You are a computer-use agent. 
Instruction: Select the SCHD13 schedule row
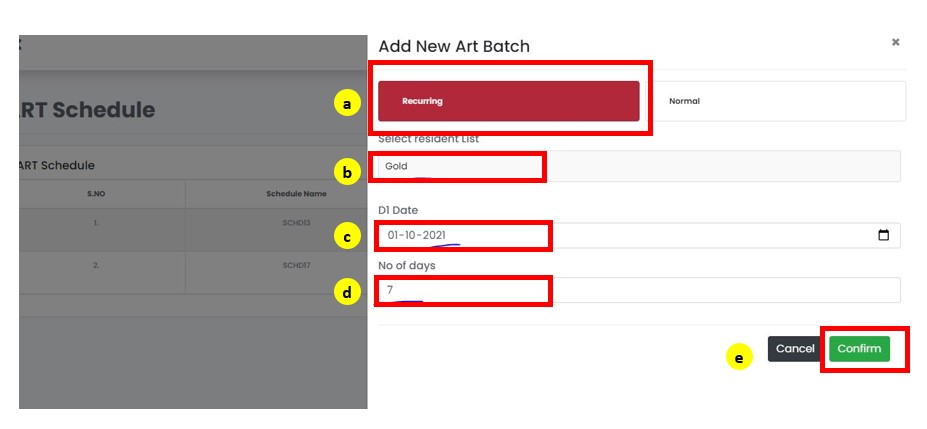pos(297,222)
